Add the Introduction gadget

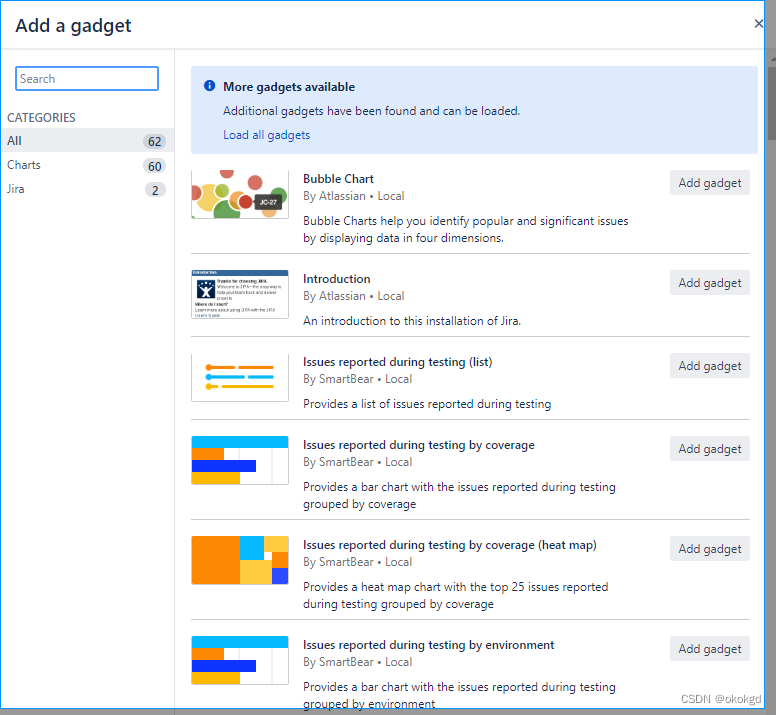pos(710,283)
